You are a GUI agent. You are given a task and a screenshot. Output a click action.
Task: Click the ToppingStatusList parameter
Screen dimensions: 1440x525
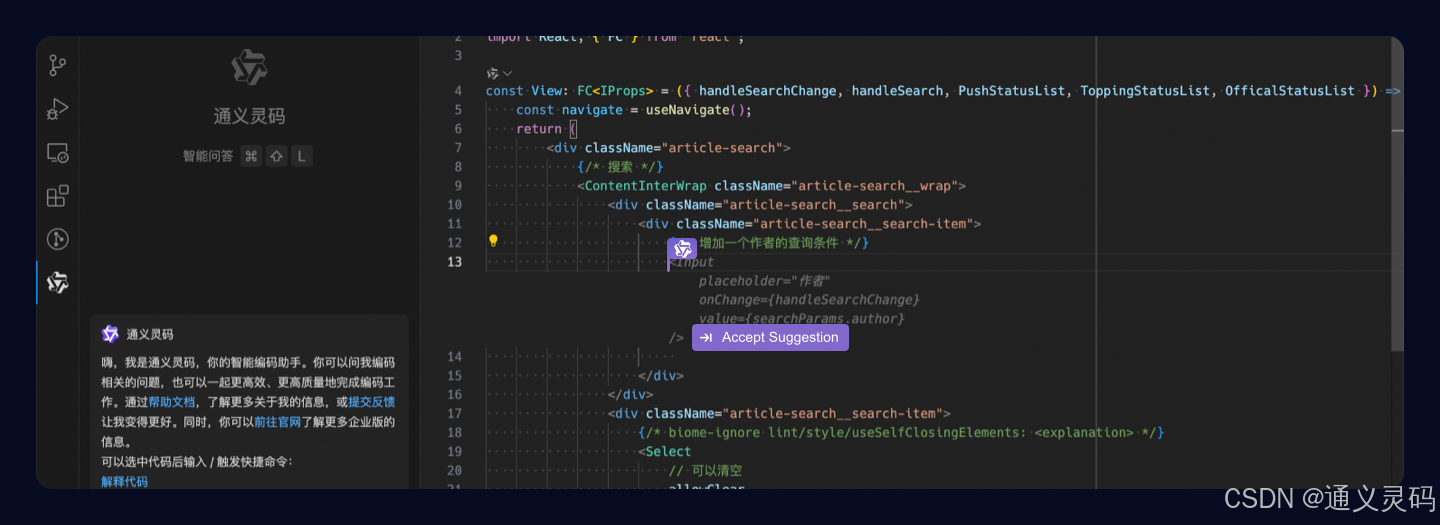tap(1145, 91)
